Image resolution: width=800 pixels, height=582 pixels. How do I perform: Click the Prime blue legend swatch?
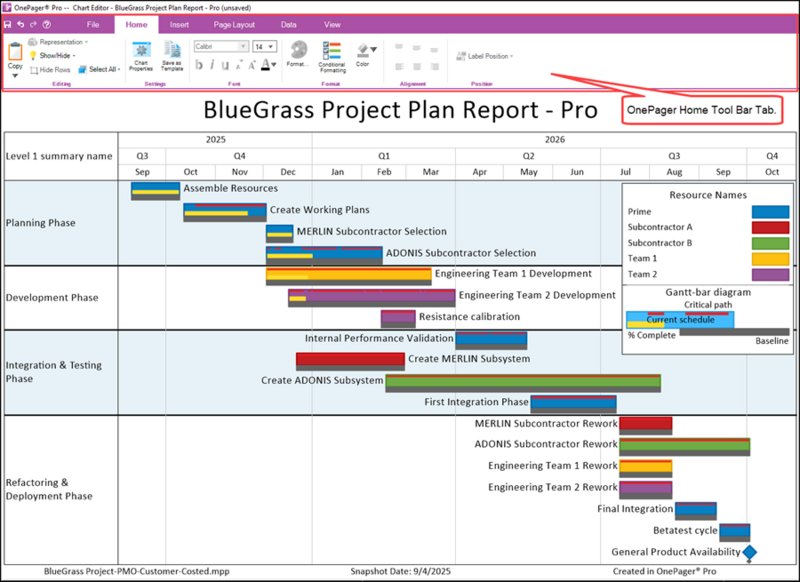point(770,212)
